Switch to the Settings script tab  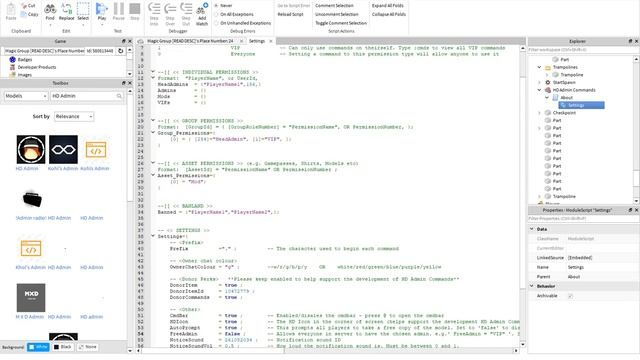click(257, 41)
